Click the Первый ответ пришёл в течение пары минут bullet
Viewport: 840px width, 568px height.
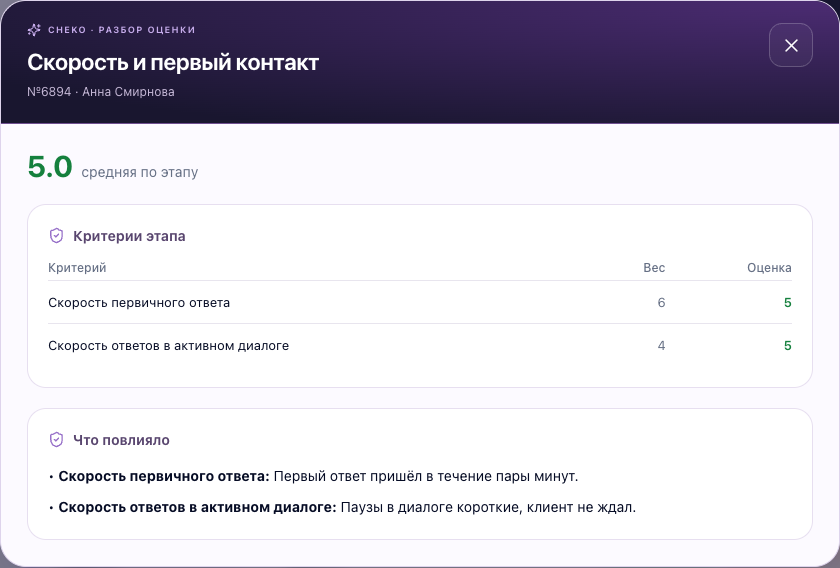click(x=314, y=476)
